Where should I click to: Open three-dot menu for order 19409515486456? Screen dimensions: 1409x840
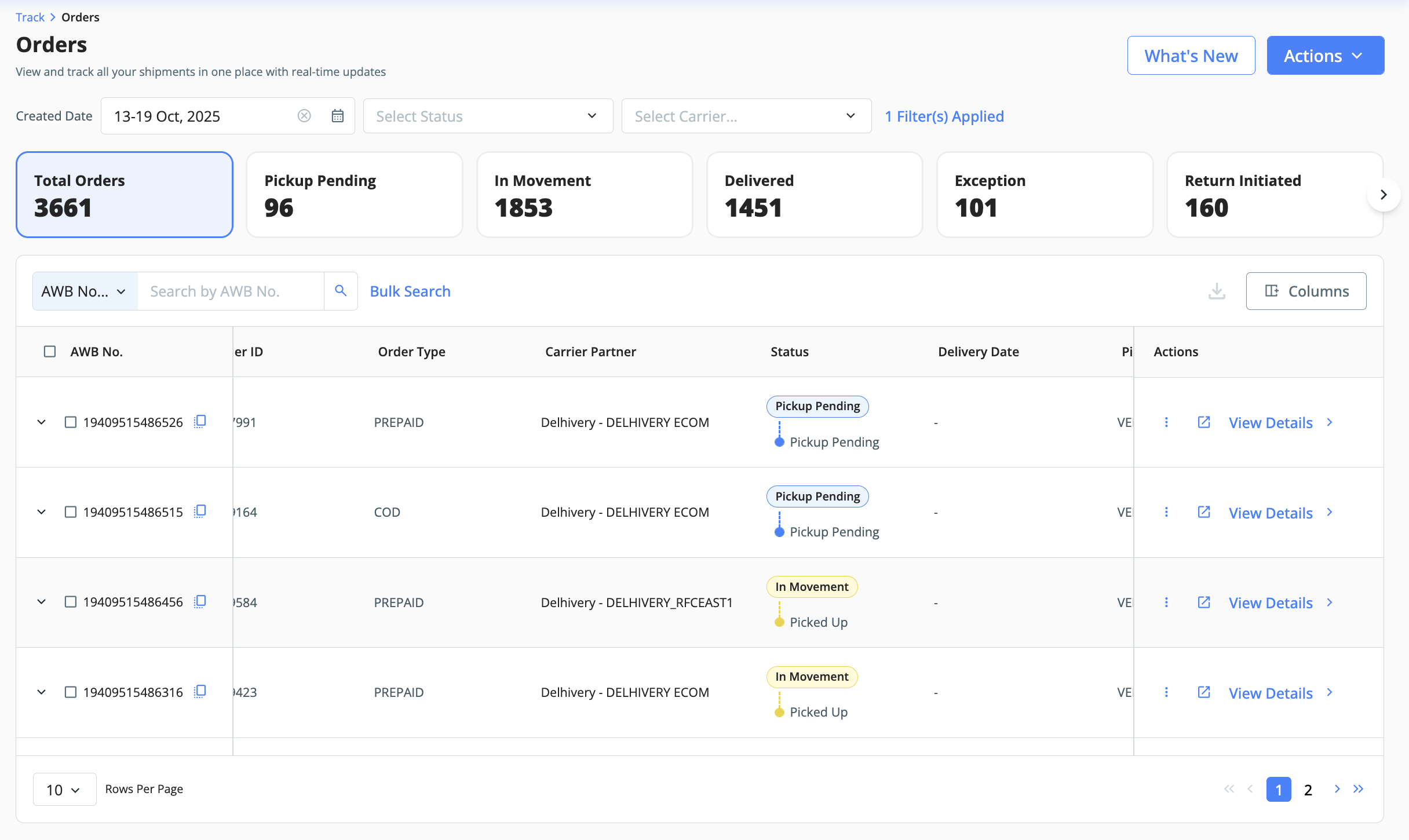coord(1166,602)
